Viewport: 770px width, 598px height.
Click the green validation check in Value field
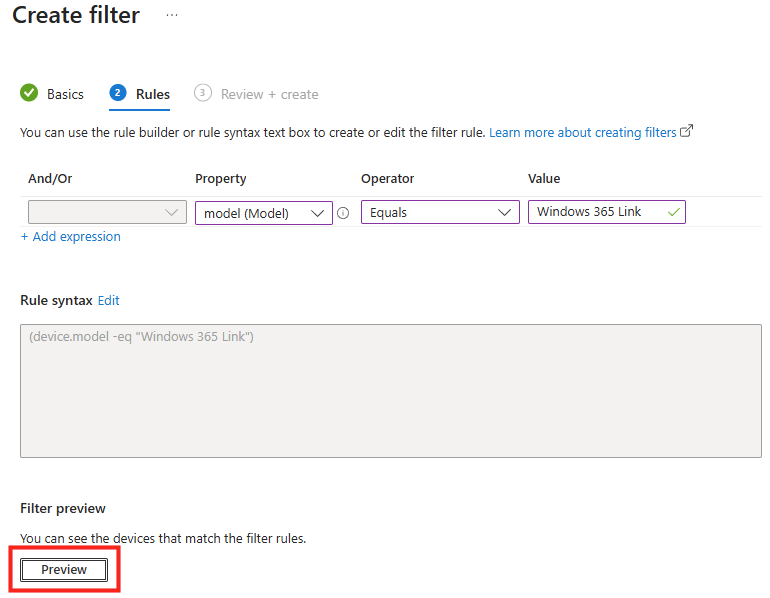674,212
